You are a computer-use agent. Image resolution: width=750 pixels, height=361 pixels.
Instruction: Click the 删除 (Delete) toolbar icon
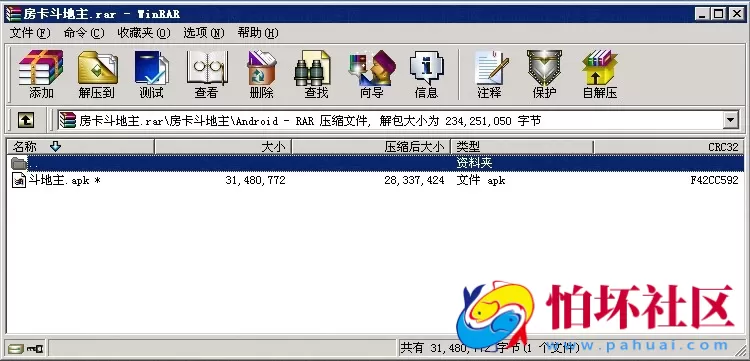tap(261, 74)
